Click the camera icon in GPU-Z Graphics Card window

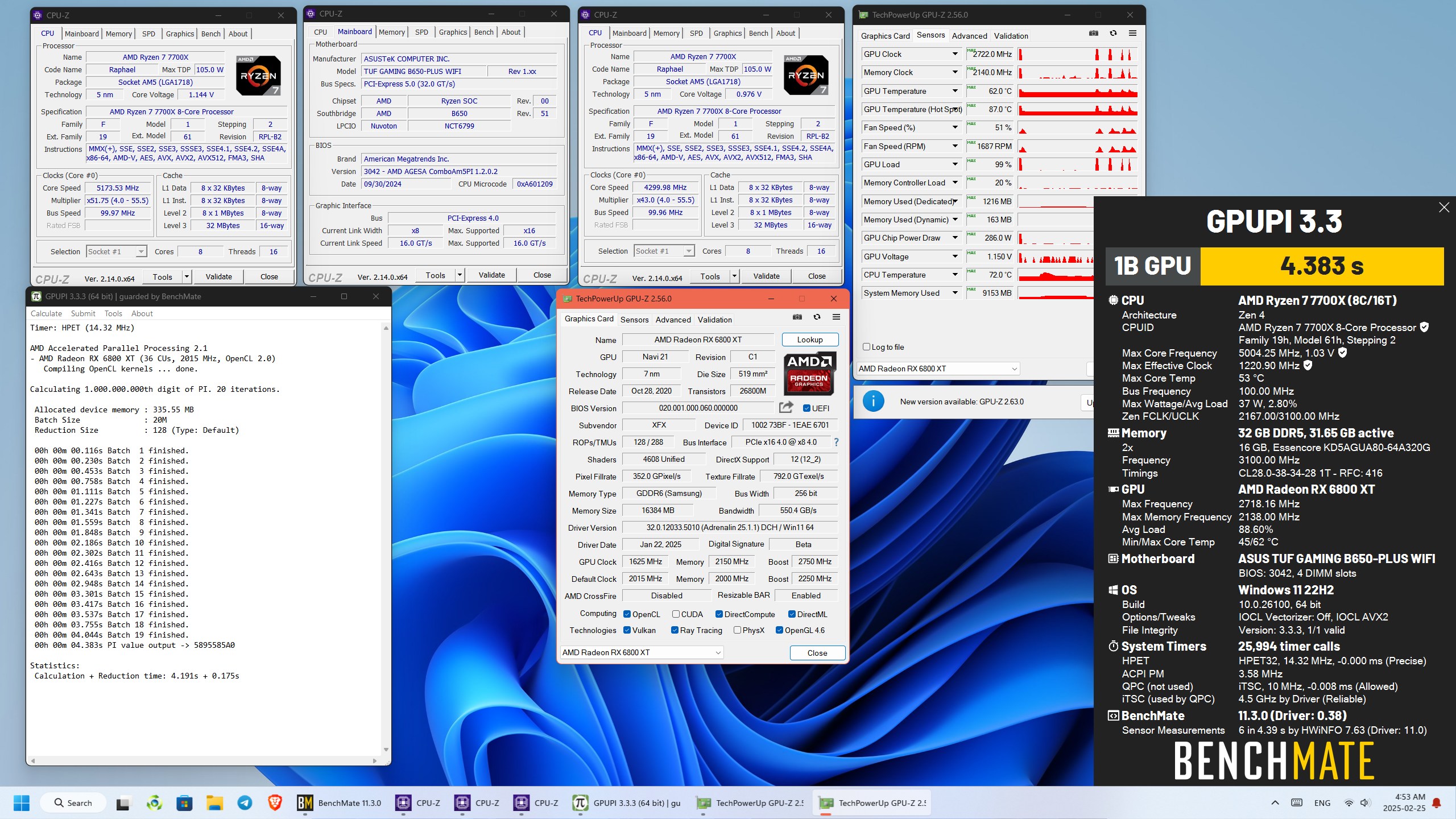pyautogui.click(x=797, y=317)
